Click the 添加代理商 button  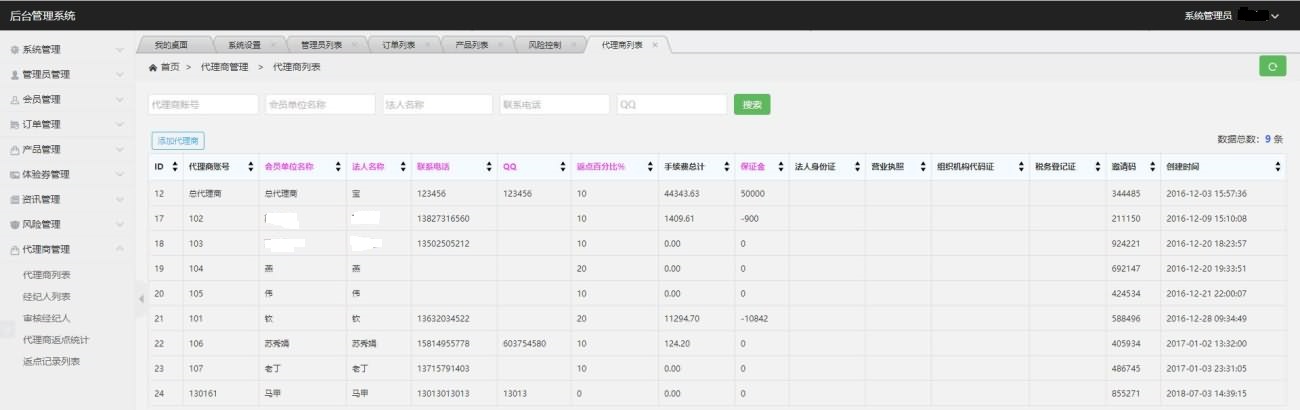click(178, 141)
